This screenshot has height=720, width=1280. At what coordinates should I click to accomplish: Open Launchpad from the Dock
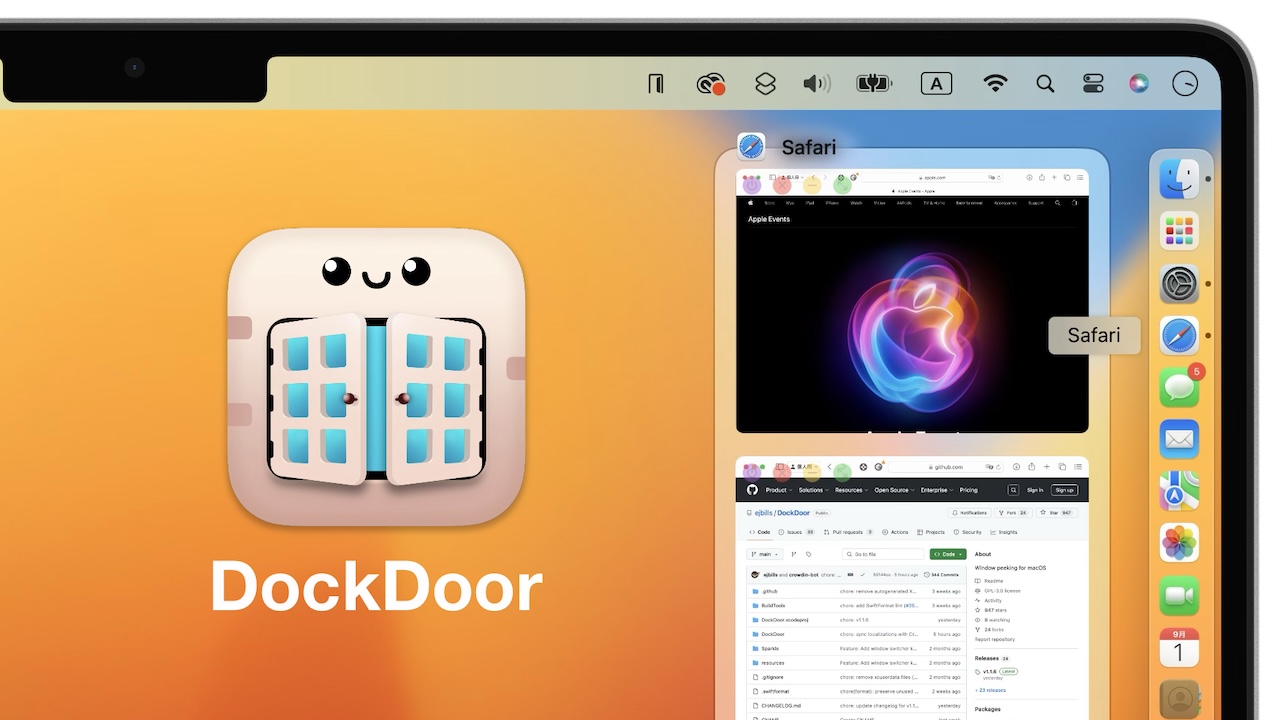1180,232
